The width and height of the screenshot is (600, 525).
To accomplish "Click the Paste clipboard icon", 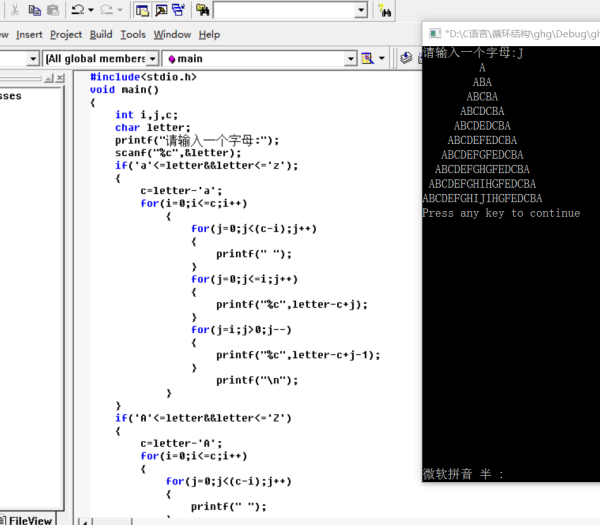I will [x=53, y=10].
